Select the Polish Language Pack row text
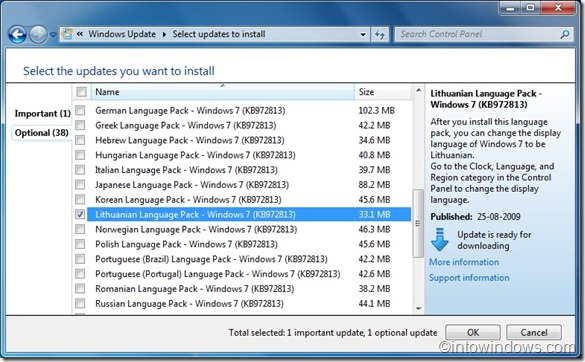 [x=186, y=244]
